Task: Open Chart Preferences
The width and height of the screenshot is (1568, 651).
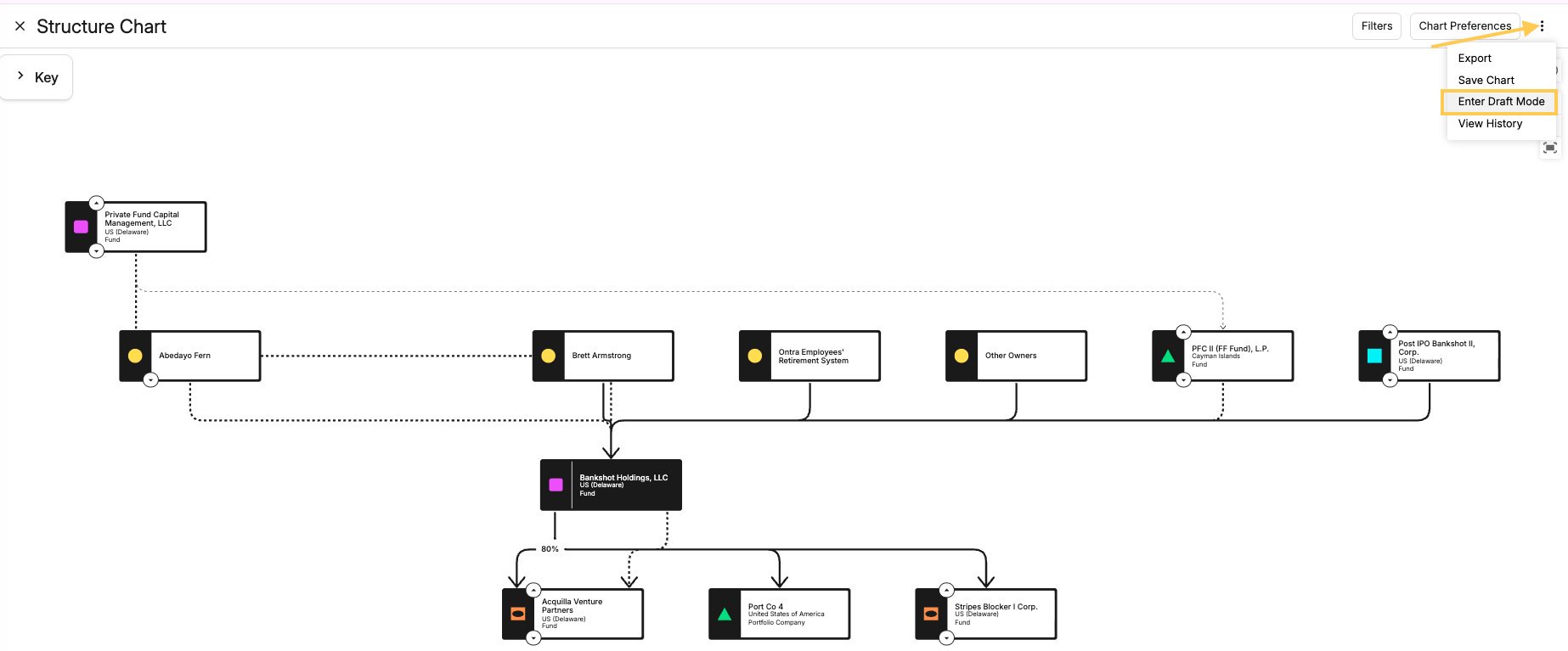Action: [1464, 26]
